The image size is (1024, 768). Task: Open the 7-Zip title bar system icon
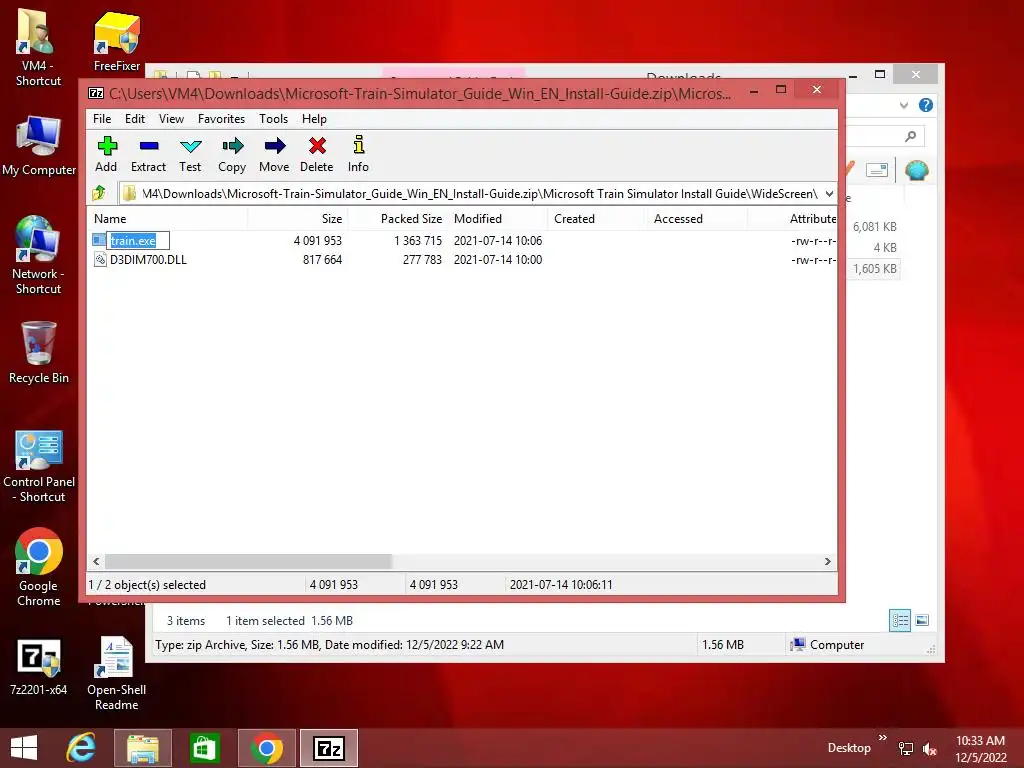(x=96, y=93)
